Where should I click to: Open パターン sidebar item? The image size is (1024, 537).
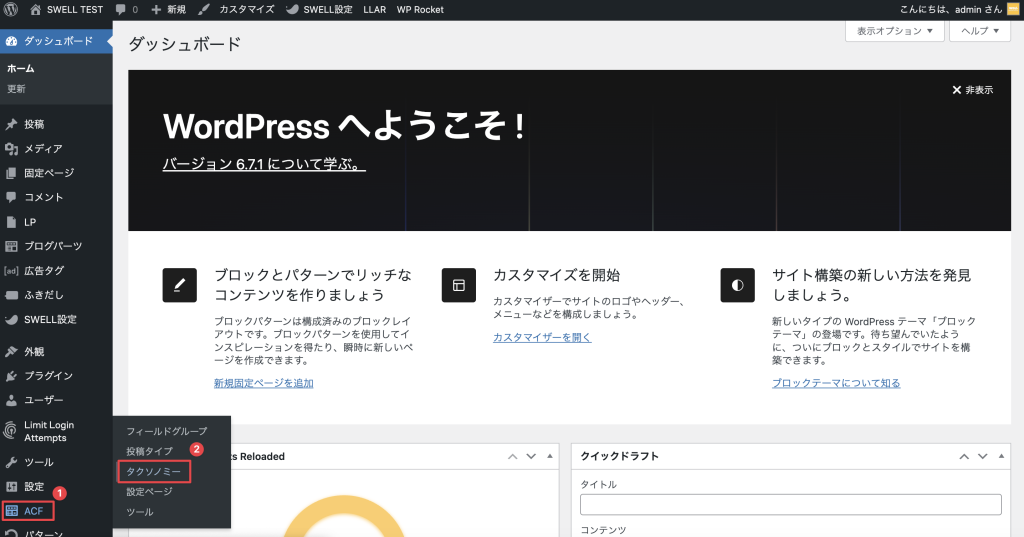click(43, 533)
